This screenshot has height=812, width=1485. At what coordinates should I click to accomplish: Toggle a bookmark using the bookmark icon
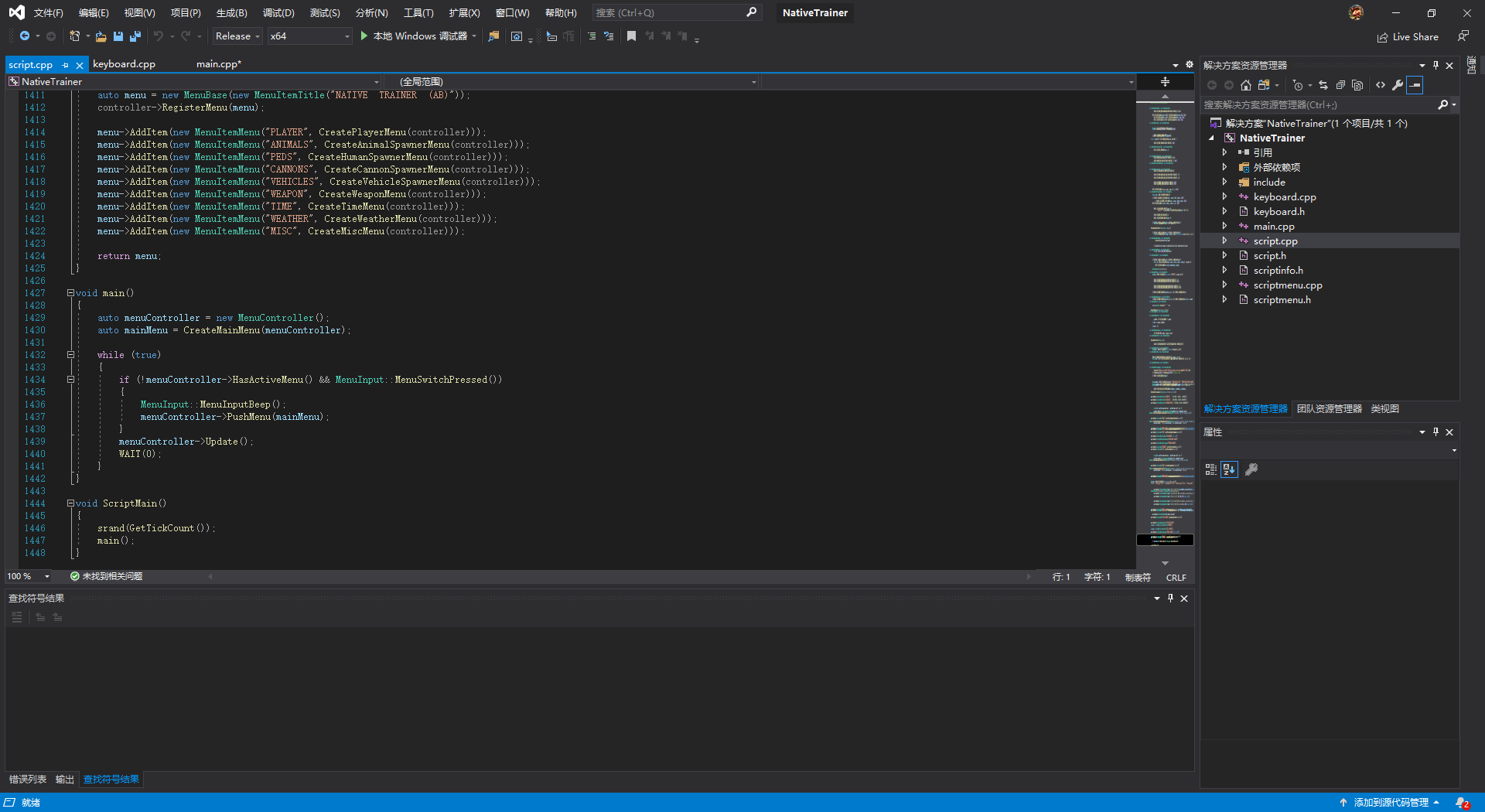pyautogui.click(x=631, y=36)
